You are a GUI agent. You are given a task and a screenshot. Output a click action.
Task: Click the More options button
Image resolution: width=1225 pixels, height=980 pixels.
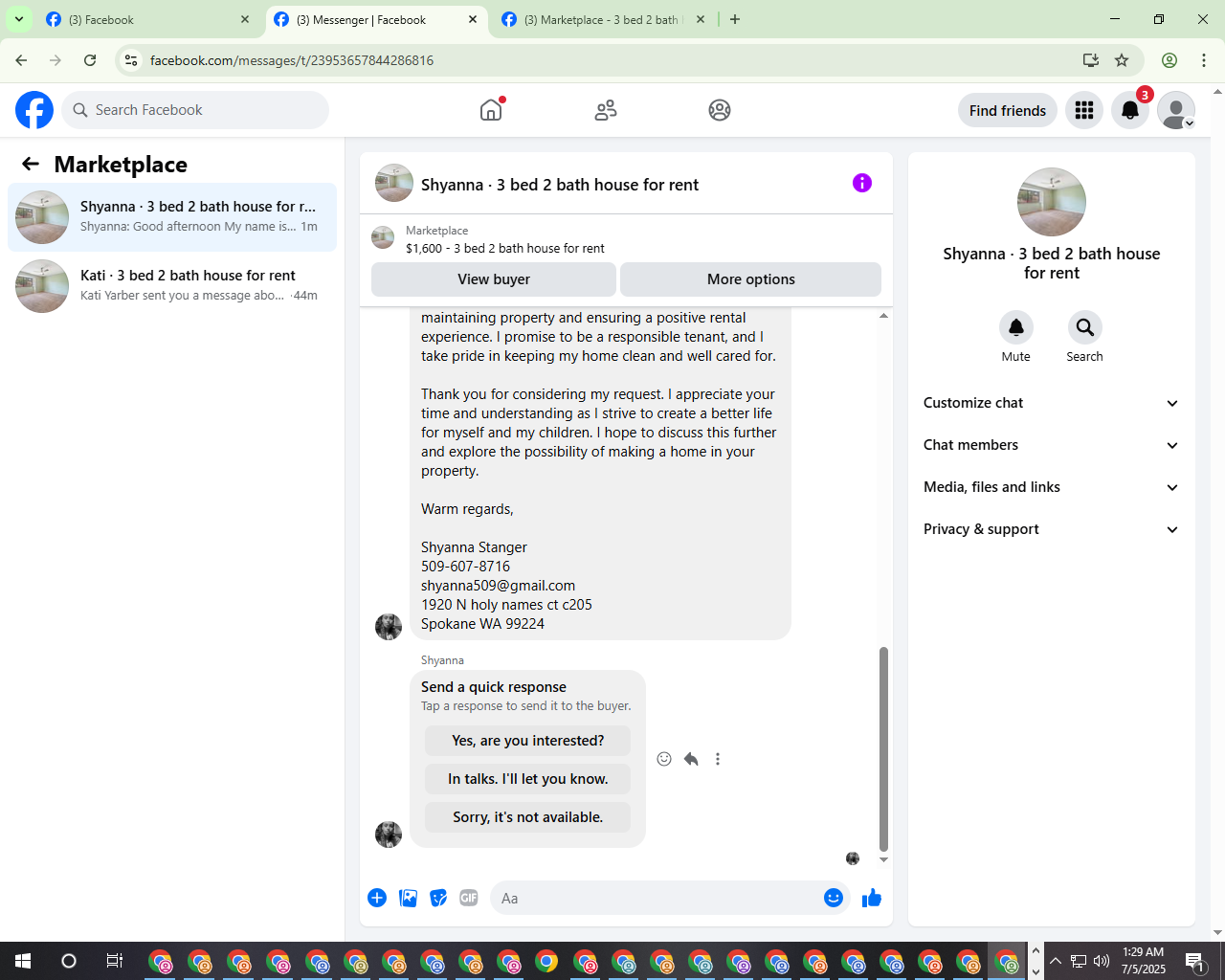click(x=751, y=279)
